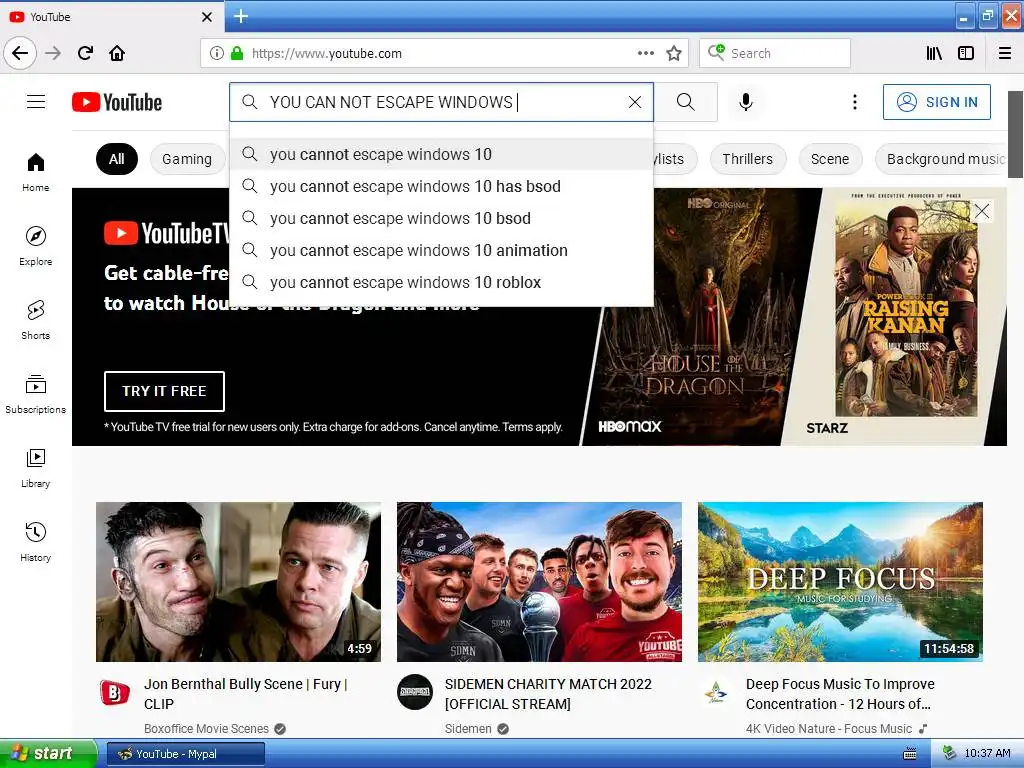Open Sidemen channel name link
Viewport: 1024px width, 768px height.
click(x=468, y=729)
